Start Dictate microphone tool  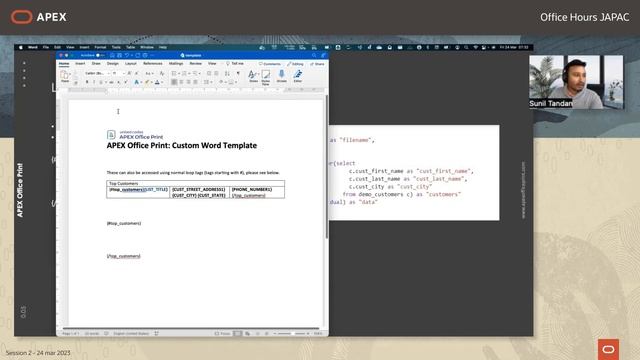click(282, 76)
